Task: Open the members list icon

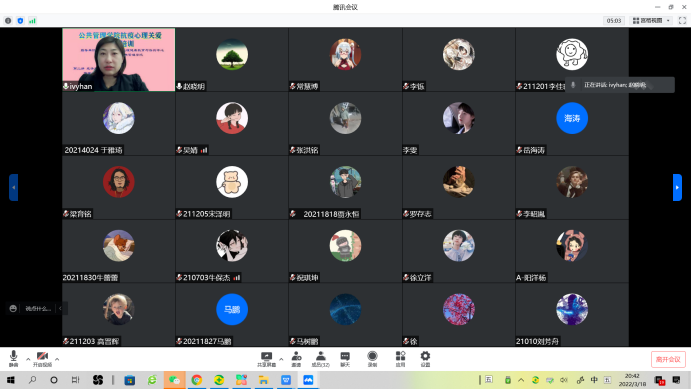Action: point(321,359)
